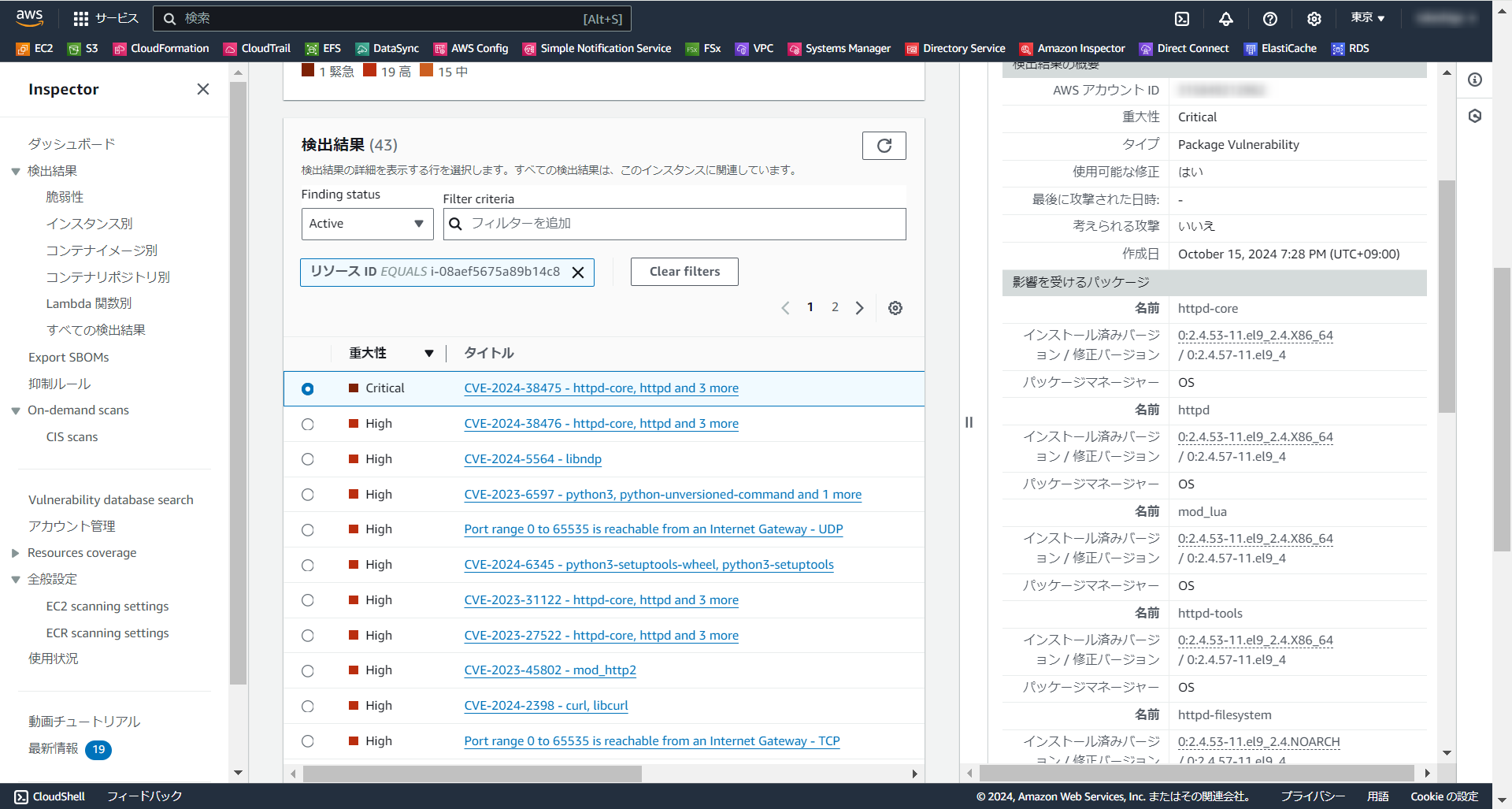Open FSx shortcut in favorites bar
1512x809 pixels.
703,48
